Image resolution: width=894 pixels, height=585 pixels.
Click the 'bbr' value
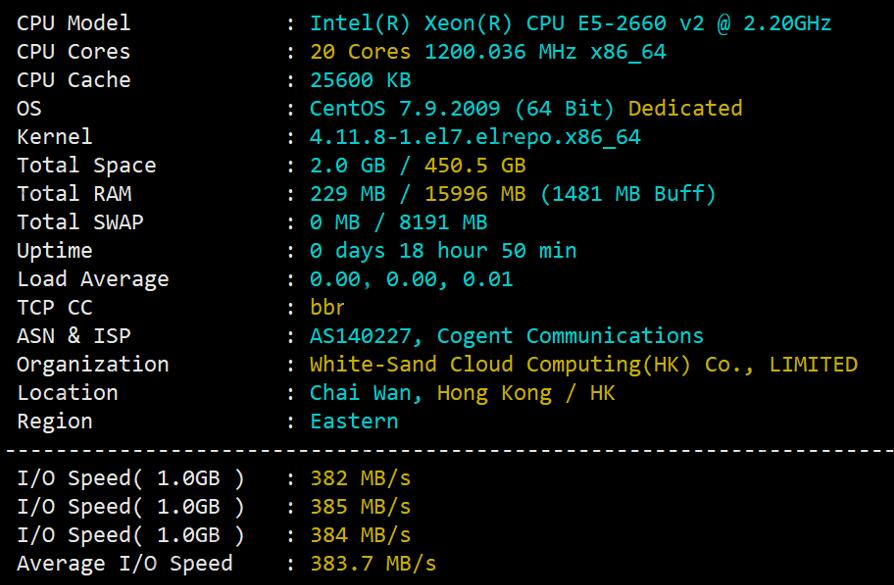pyautogui.click(x=327, y=307)
